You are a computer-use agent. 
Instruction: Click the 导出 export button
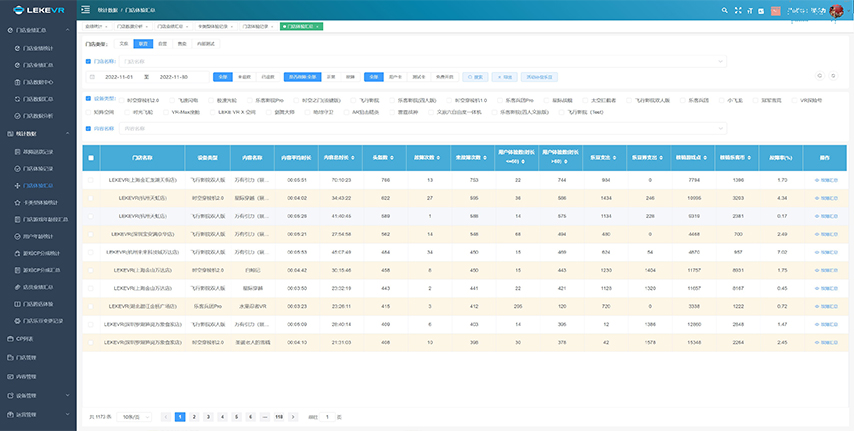[x=504, y=77]
